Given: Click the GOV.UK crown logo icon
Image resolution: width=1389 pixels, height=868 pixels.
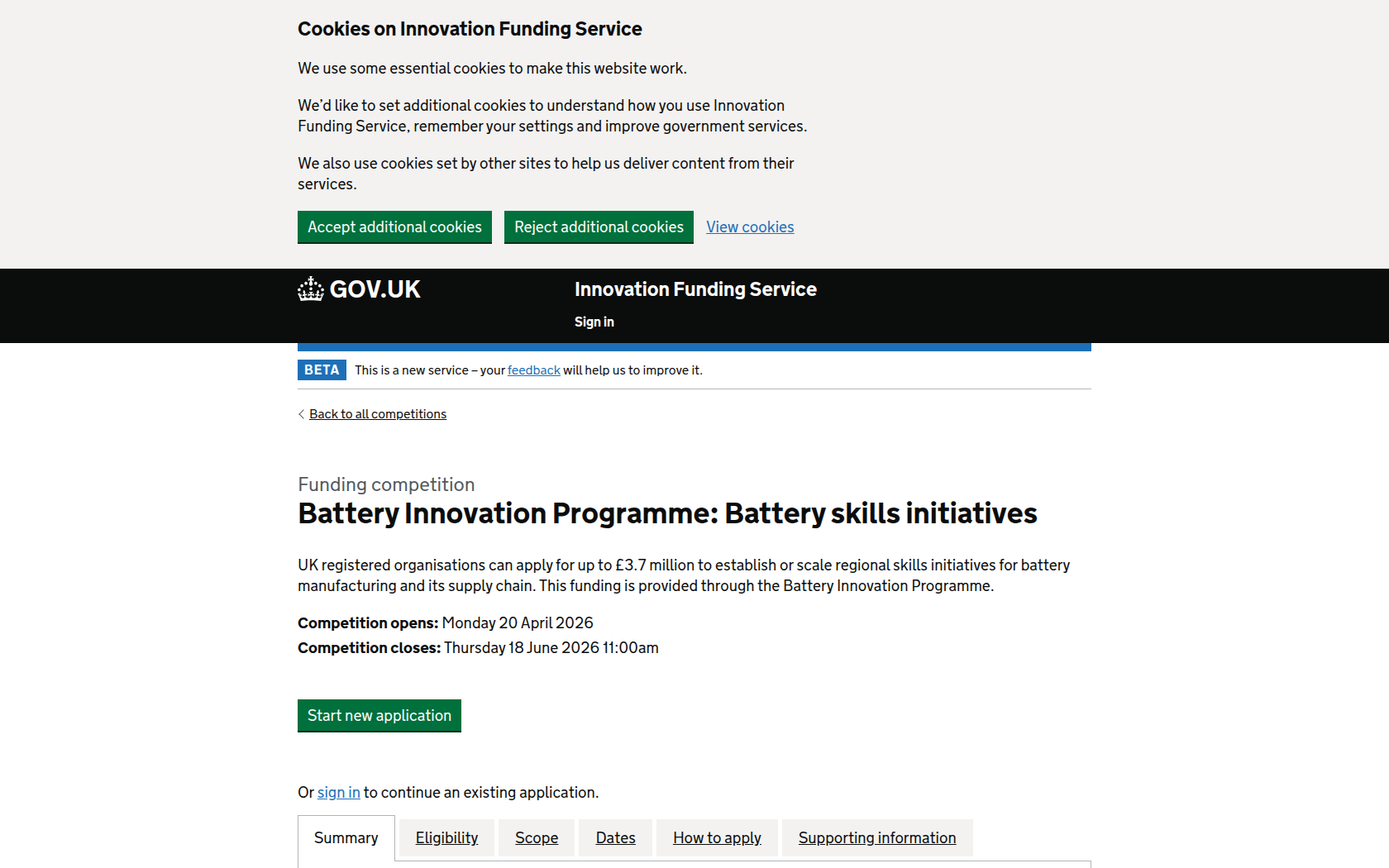Looking at the screenshot, I should pyautogui.click(x=311, y=289).
